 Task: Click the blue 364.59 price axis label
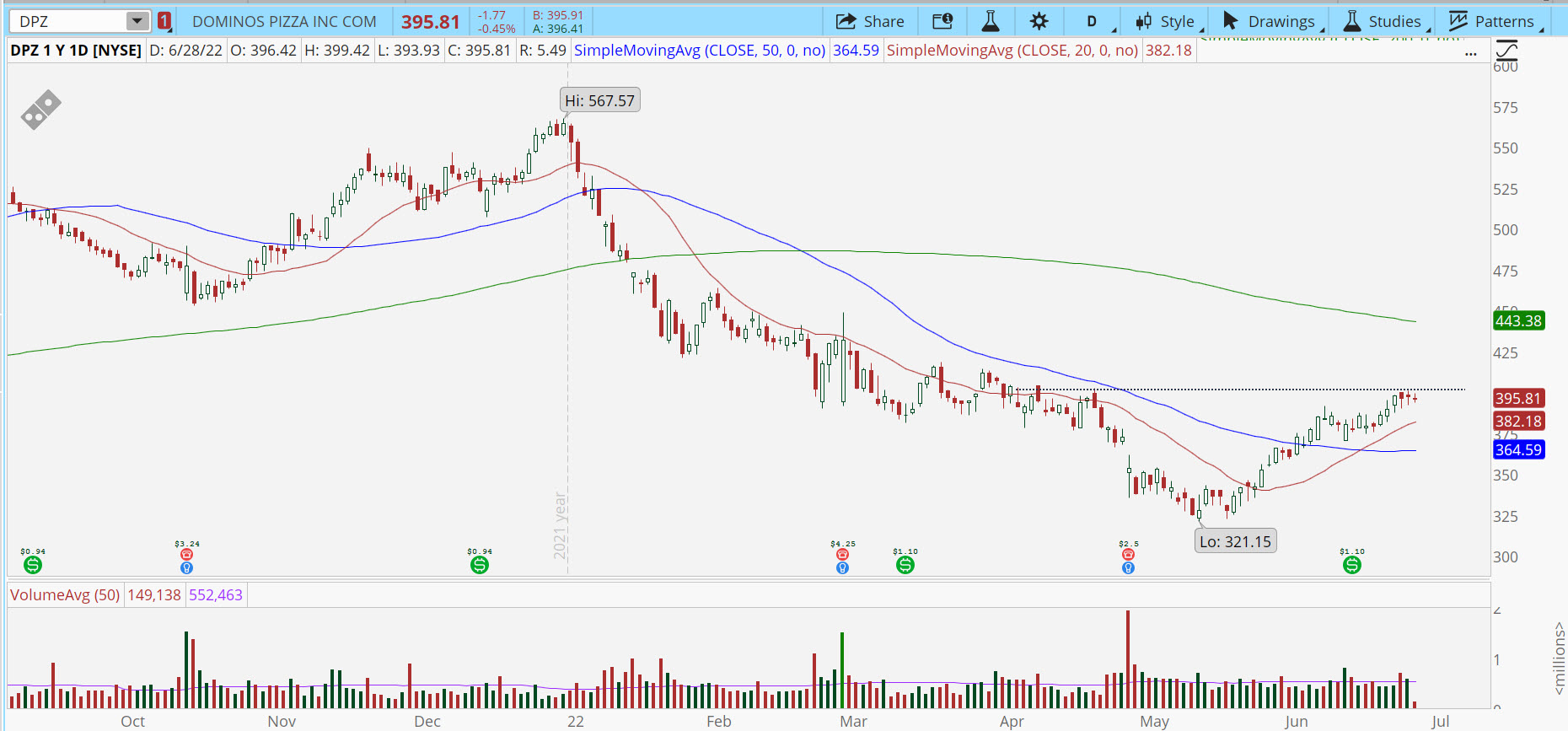point(1519,450)
